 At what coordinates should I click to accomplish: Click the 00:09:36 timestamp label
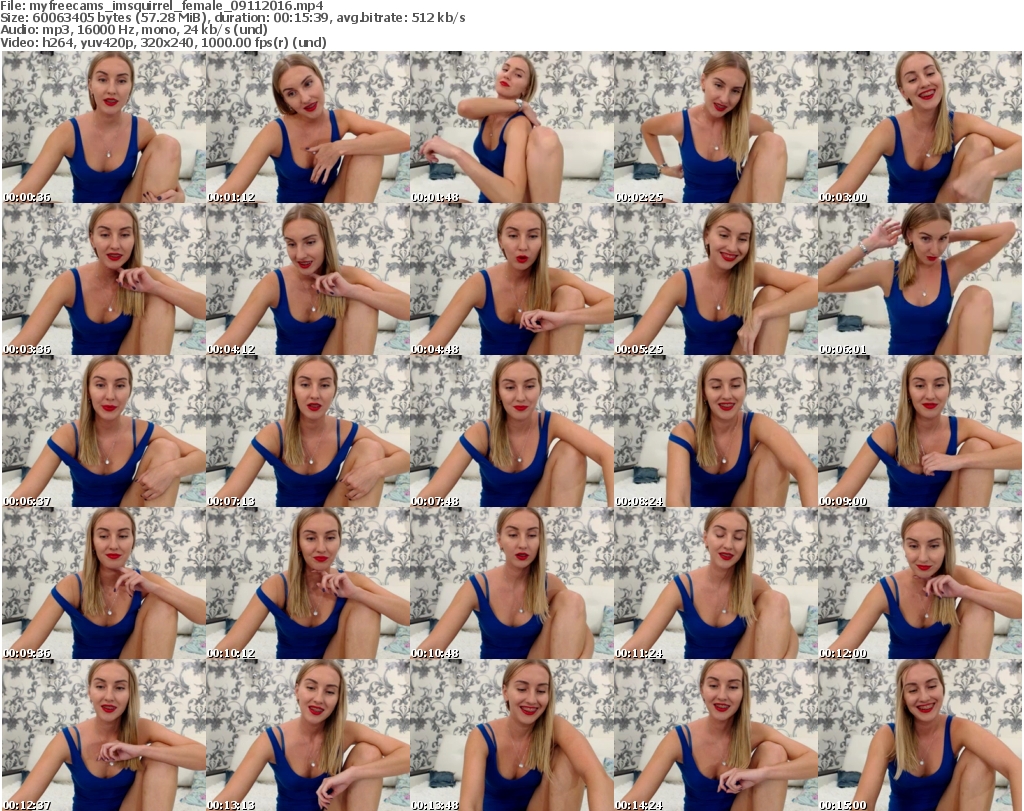27,654
